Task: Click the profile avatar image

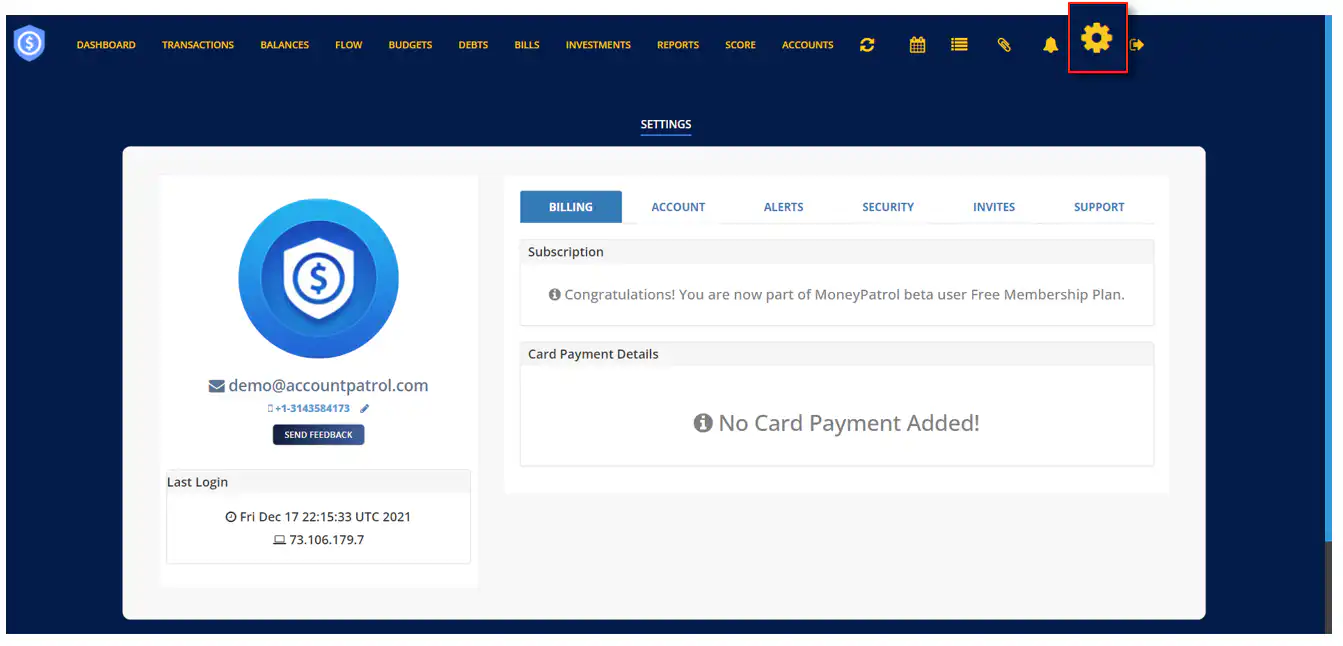Action: [318, 279]
